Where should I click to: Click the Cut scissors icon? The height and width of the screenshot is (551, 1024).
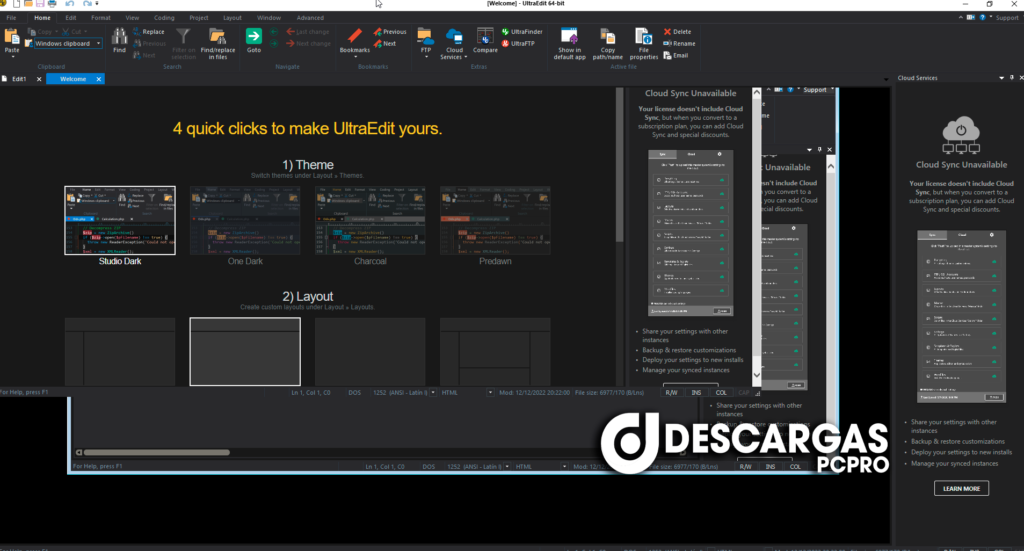(66, 31)
